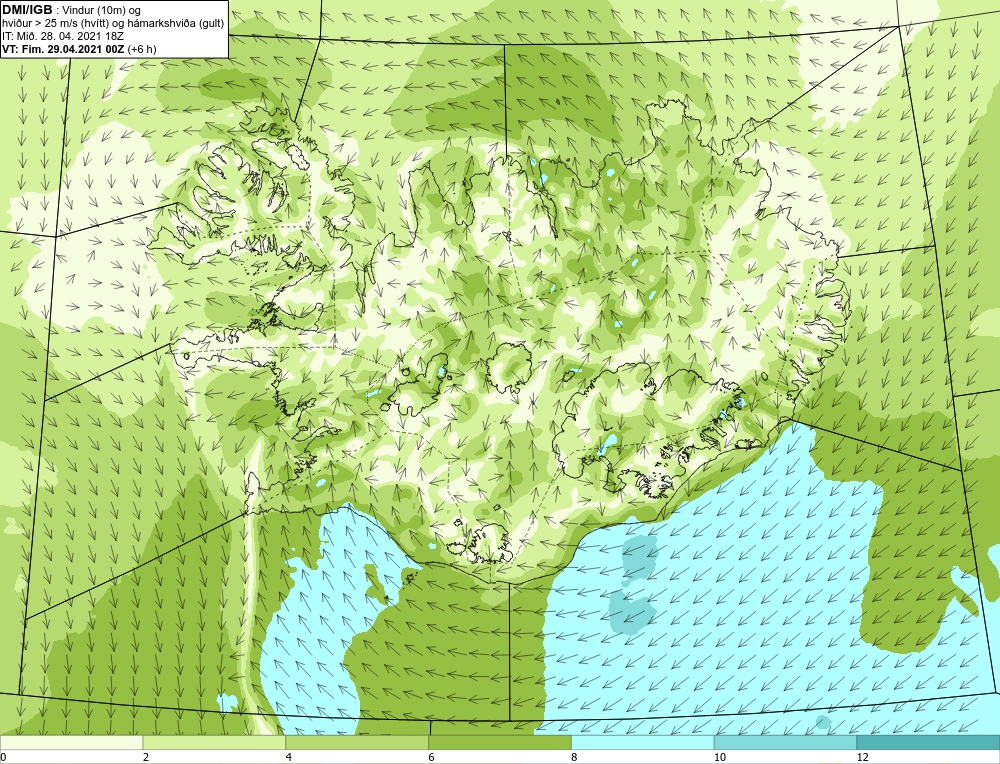Click the '10' label on the wind scale
The image size is (1000, 764).
[720, 757]
